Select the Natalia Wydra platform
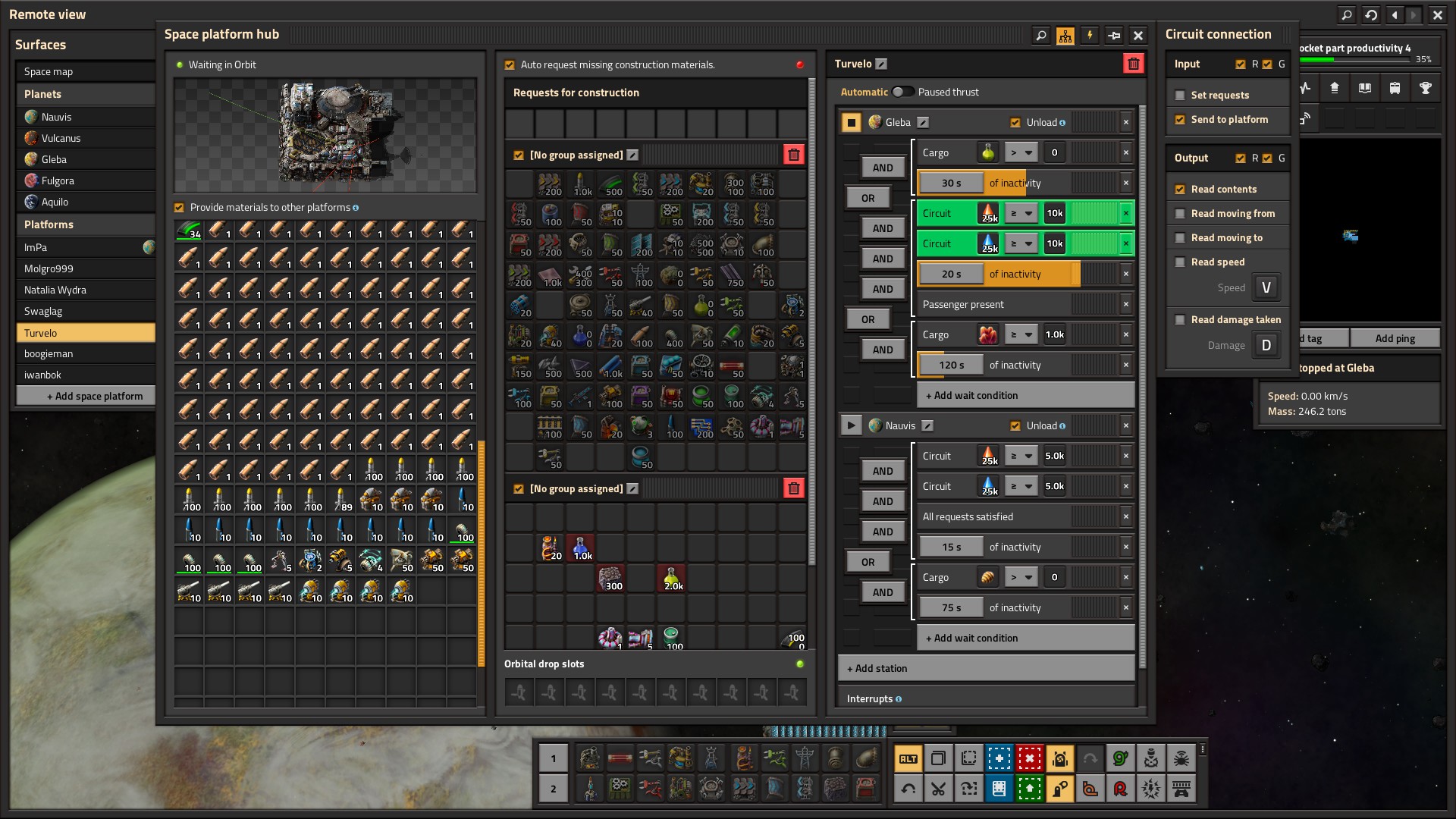The height and width of the screenshot is (819, 1456). pyautogui.click(x=86, y=290)
